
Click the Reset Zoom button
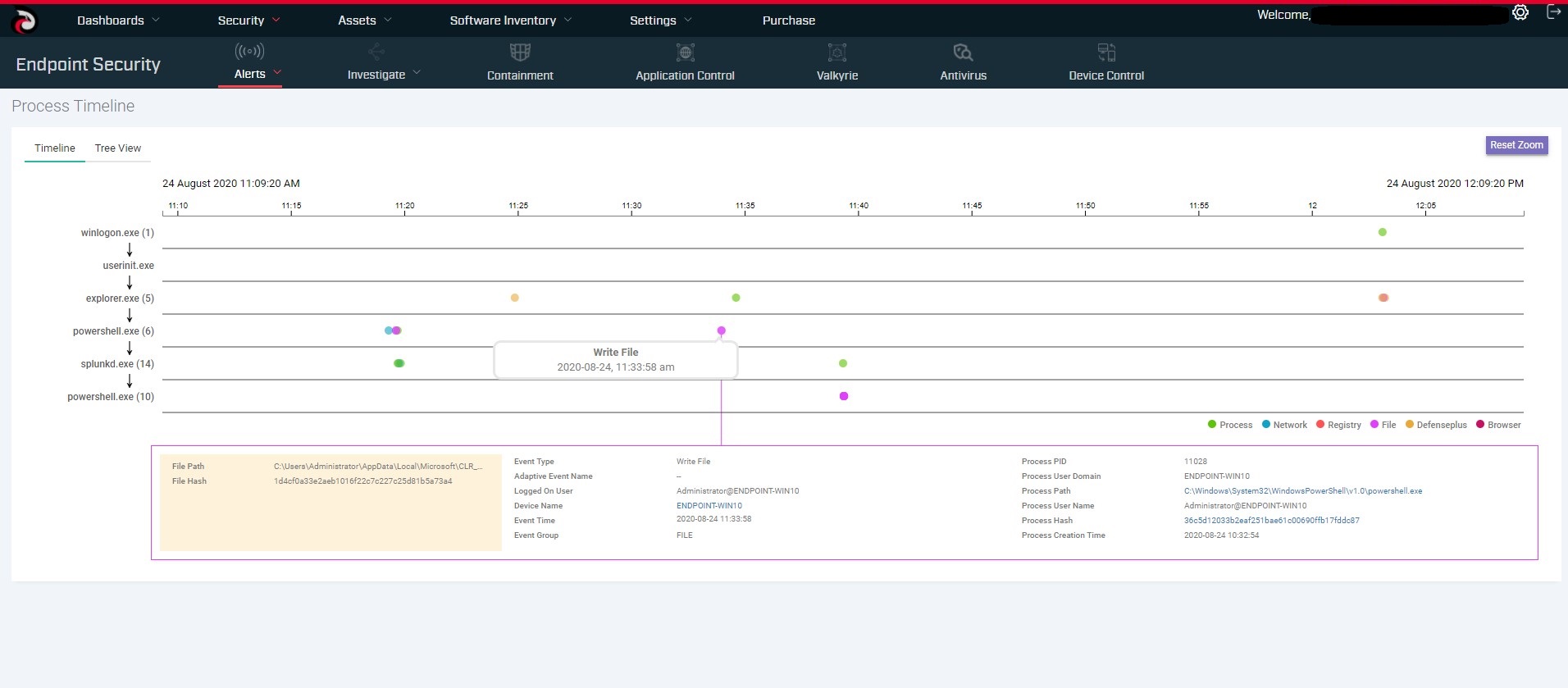pos(1516,145)
